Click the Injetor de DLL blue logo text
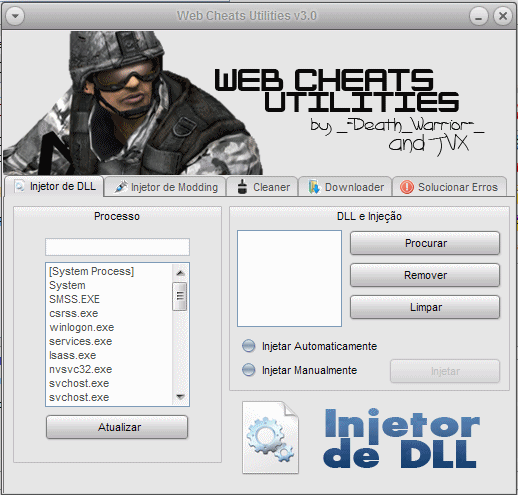 point(401,438)
